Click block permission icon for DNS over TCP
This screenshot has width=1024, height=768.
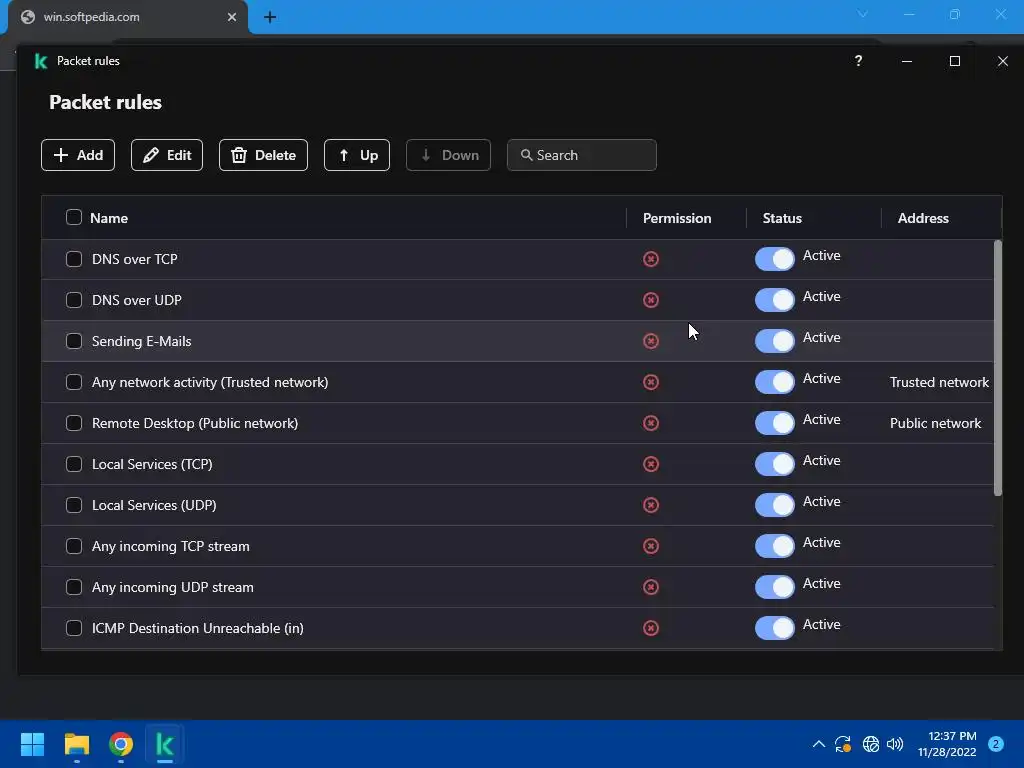(x=650, y=259)
